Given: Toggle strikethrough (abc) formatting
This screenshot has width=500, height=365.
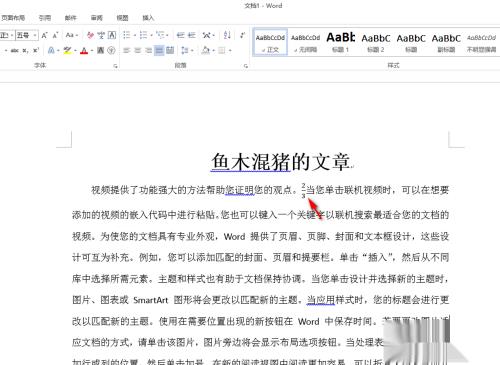Looking at the screenshot, I should tap(14, 51).
